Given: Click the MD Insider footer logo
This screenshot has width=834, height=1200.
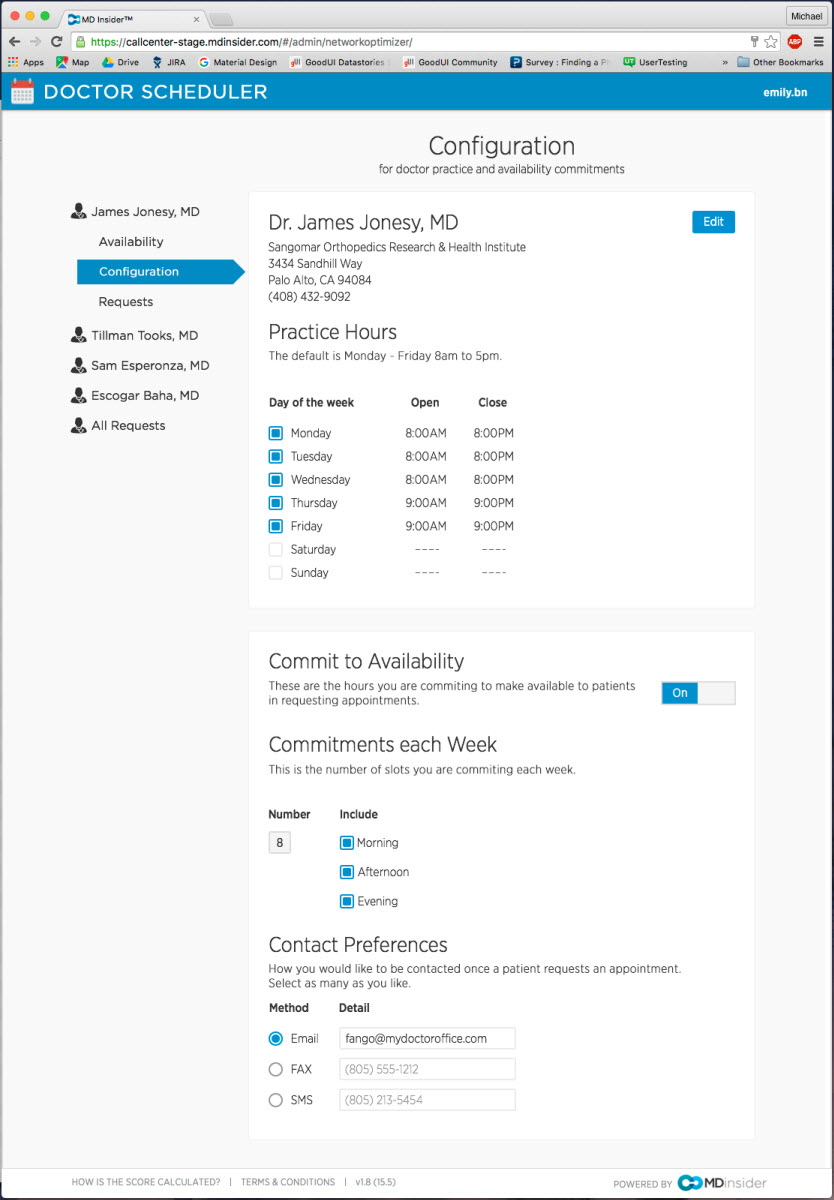Looking at the screenshot, I should (x=722, y=1182).
